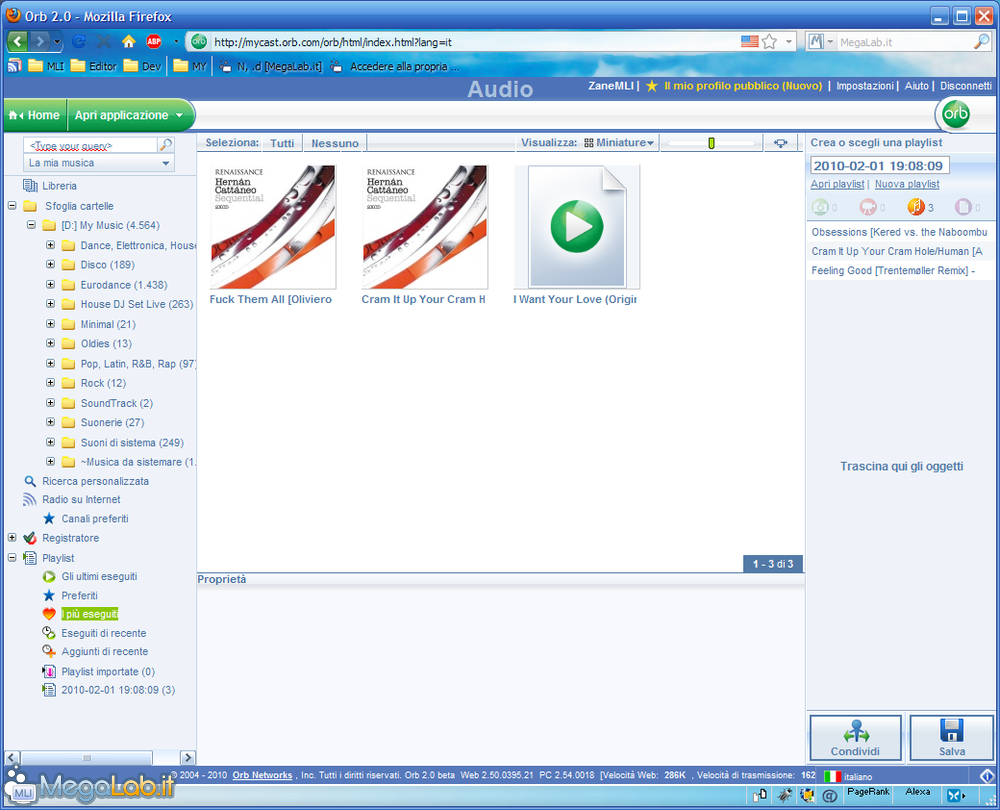Viewport: 1000px width, 810px height.
Task: Click the Adblock Plus ABP icon
Action: [154, 42]
